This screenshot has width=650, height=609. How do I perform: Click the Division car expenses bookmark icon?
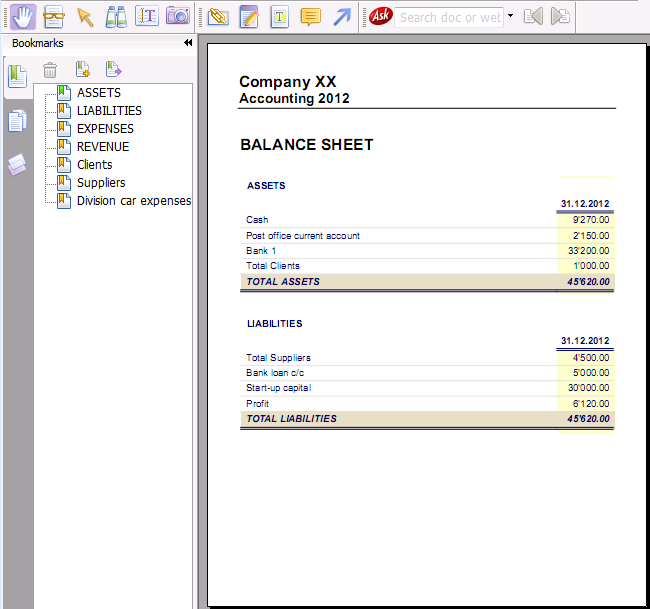64,201
